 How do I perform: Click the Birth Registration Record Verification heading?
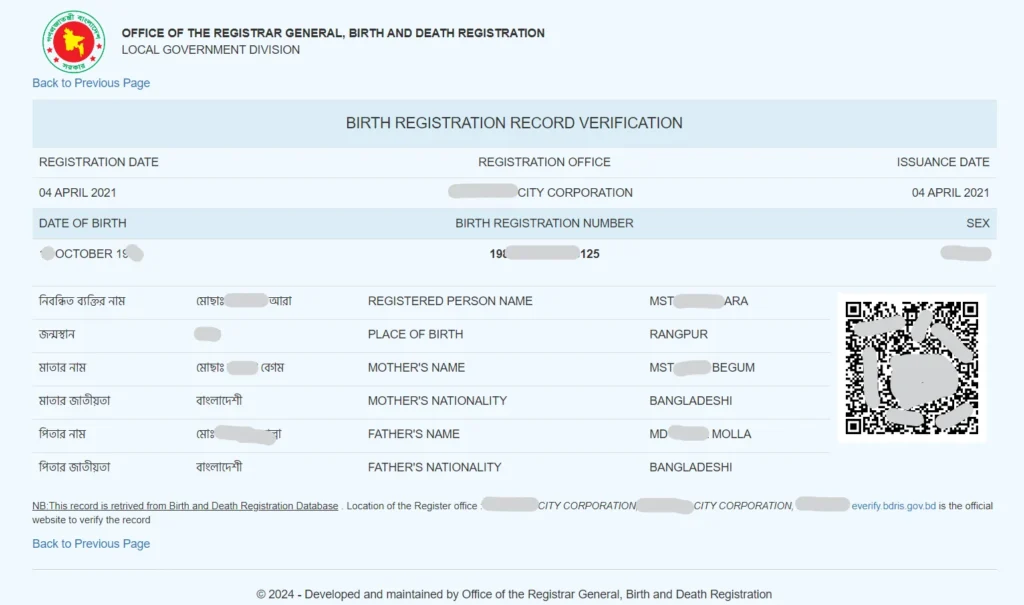514,123
